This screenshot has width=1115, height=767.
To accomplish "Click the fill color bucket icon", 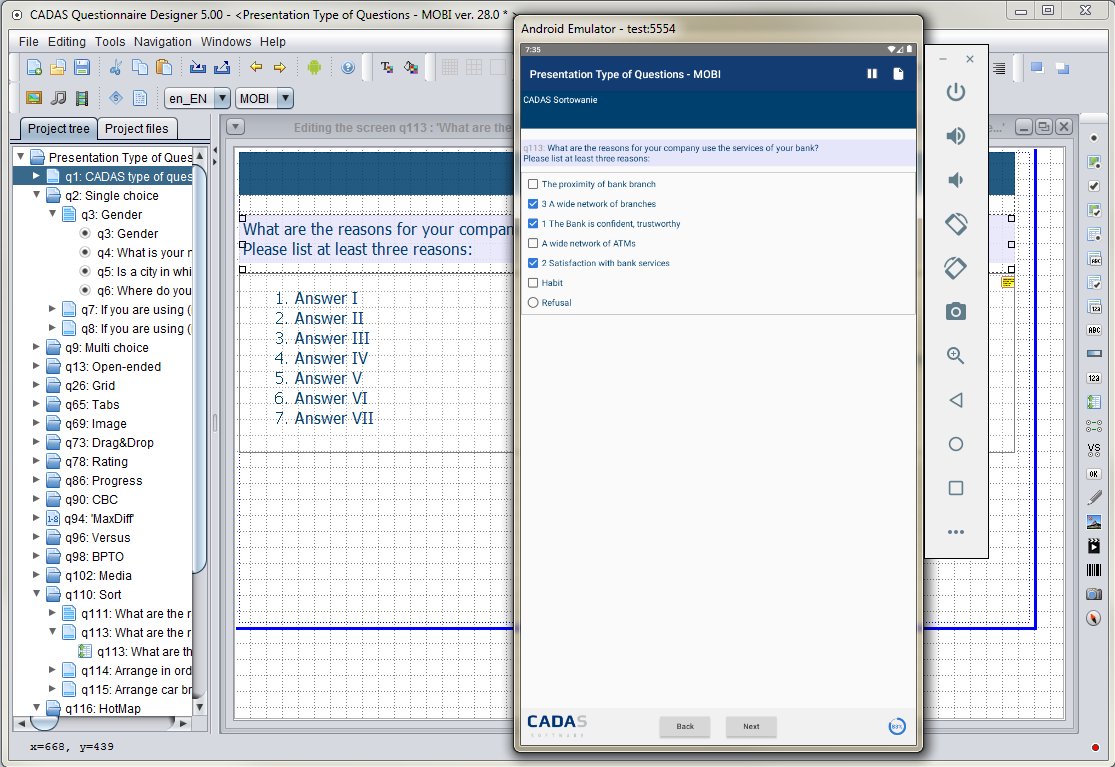I will click(411, 68).
